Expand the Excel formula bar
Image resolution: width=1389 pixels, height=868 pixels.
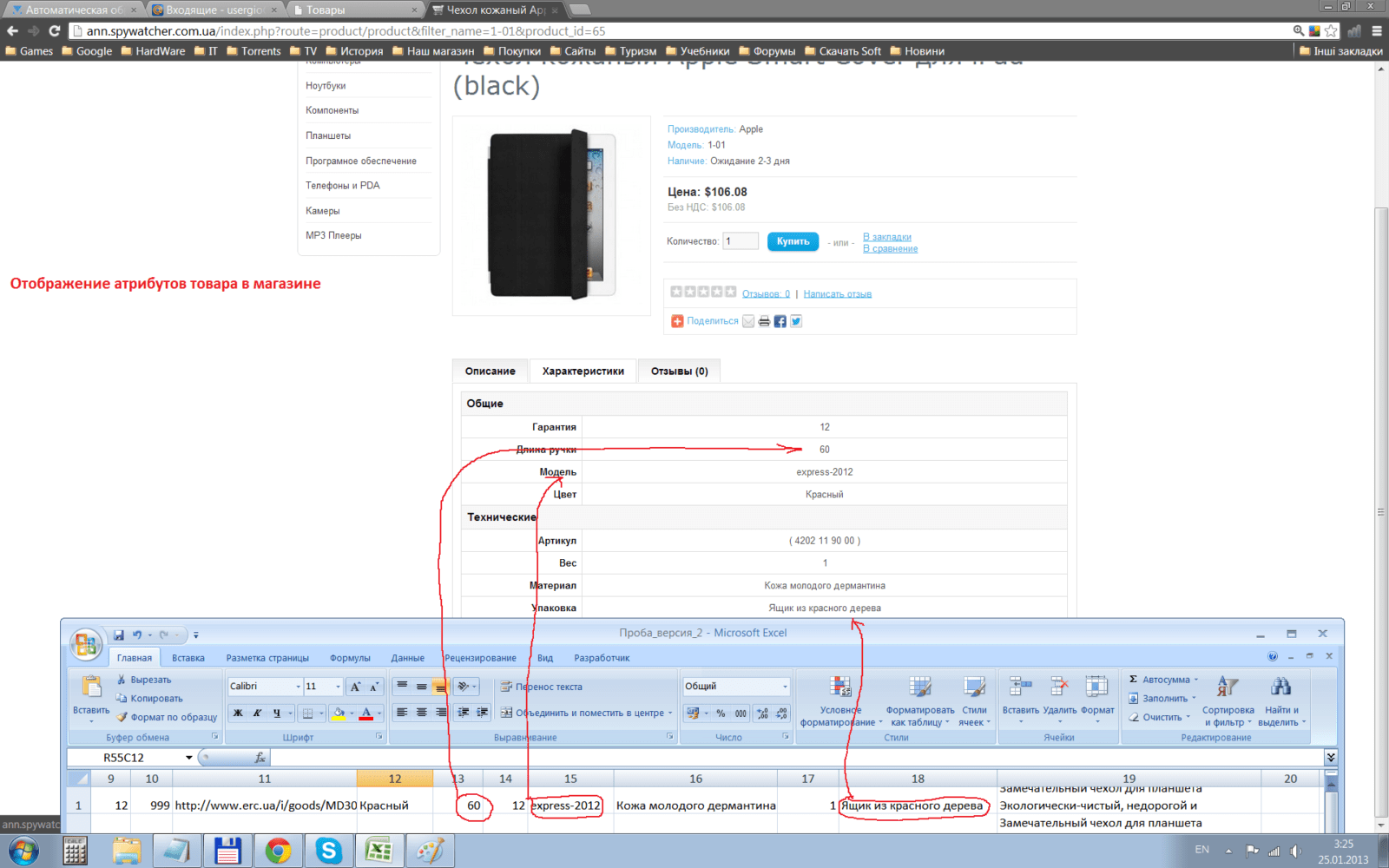click(1330, 758)
